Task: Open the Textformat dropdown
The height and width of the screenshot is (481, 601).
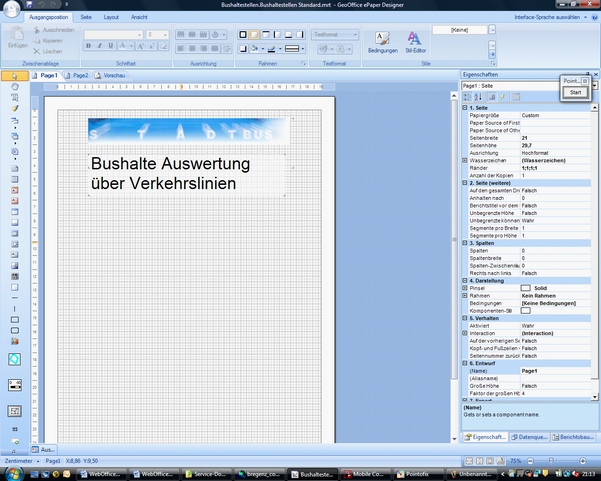Action: click(335, 34)
